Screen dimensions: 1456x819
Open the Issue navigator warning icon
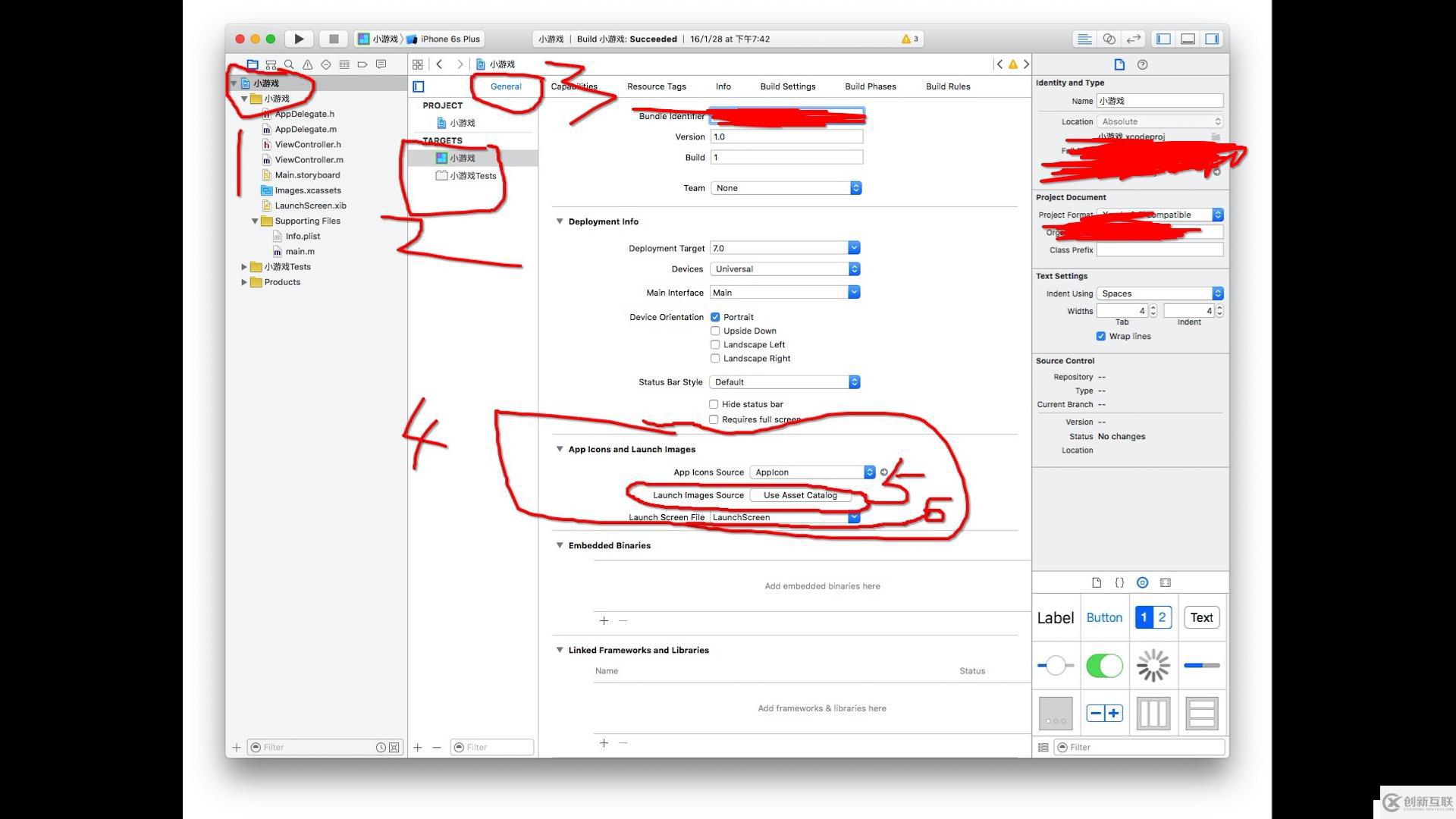point(307,64)
